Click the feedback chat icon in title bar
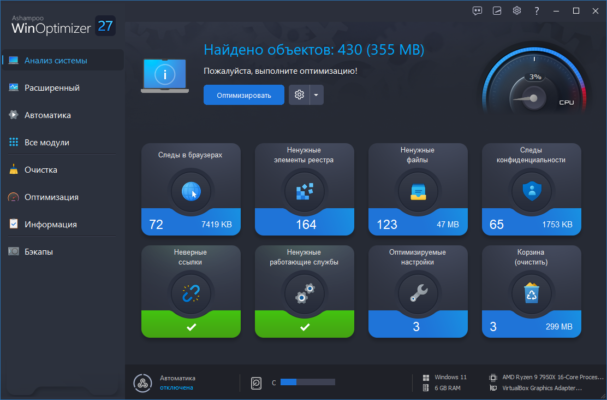 pyautogui.click(x=477, y=11)
